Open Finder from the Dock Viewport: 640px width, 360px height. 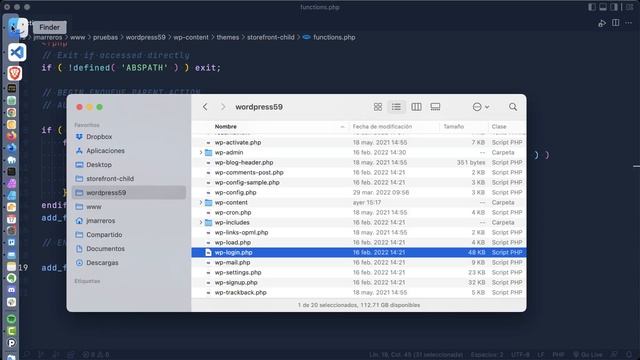click(x=17, y=28)
